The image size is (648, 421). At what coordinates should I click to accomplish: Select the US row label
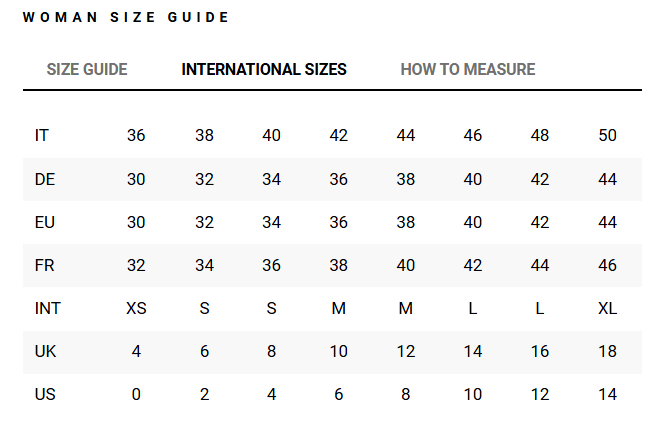coord(45,394)
